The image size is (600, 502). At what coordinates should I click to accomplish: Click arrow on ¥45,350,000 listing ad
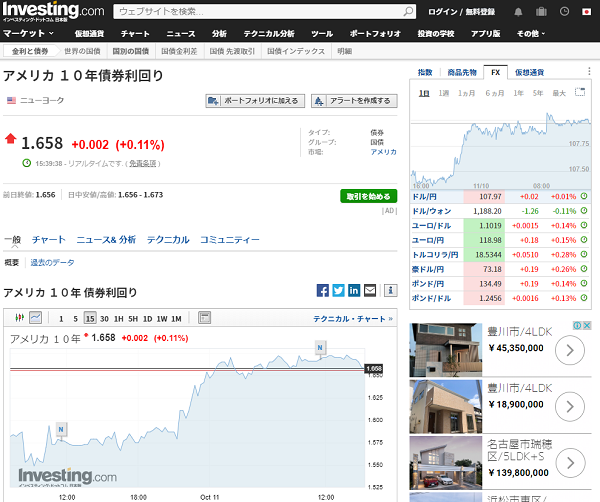[x=570, y=350]
